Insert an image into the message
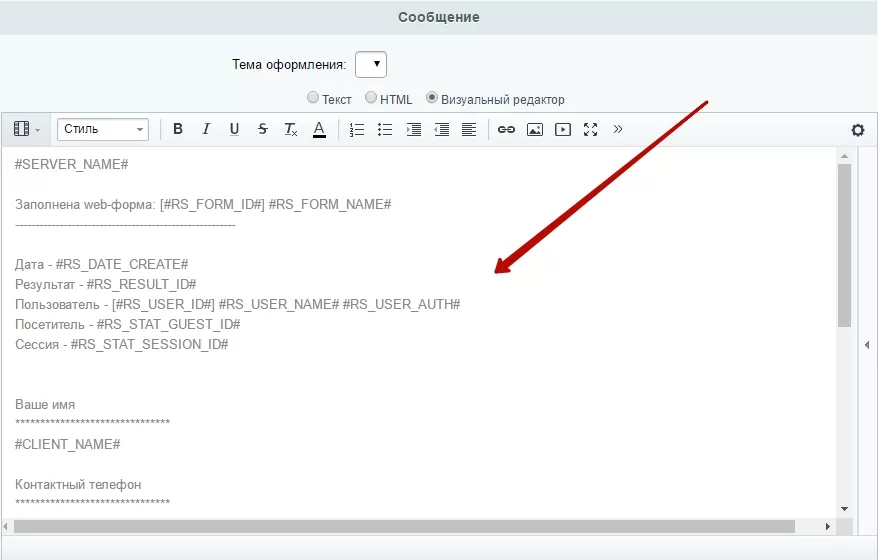 pos(535,129)
